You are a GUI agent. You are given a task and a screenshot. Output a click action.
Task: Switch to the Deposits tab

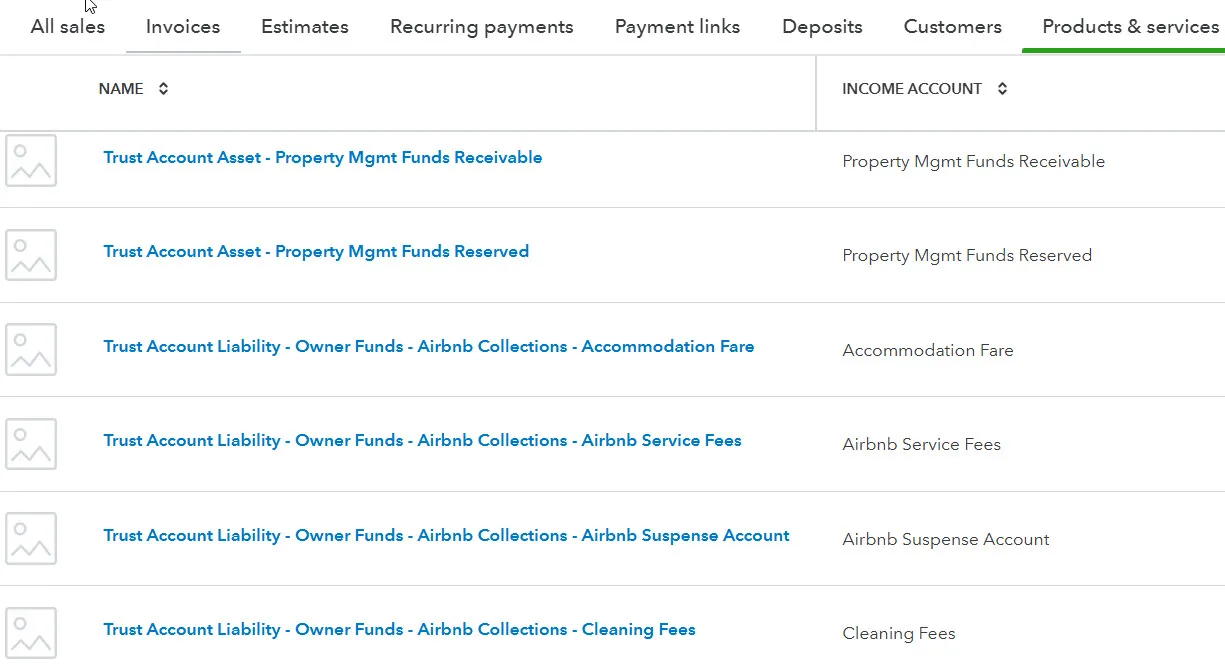(x=822, y=27)
